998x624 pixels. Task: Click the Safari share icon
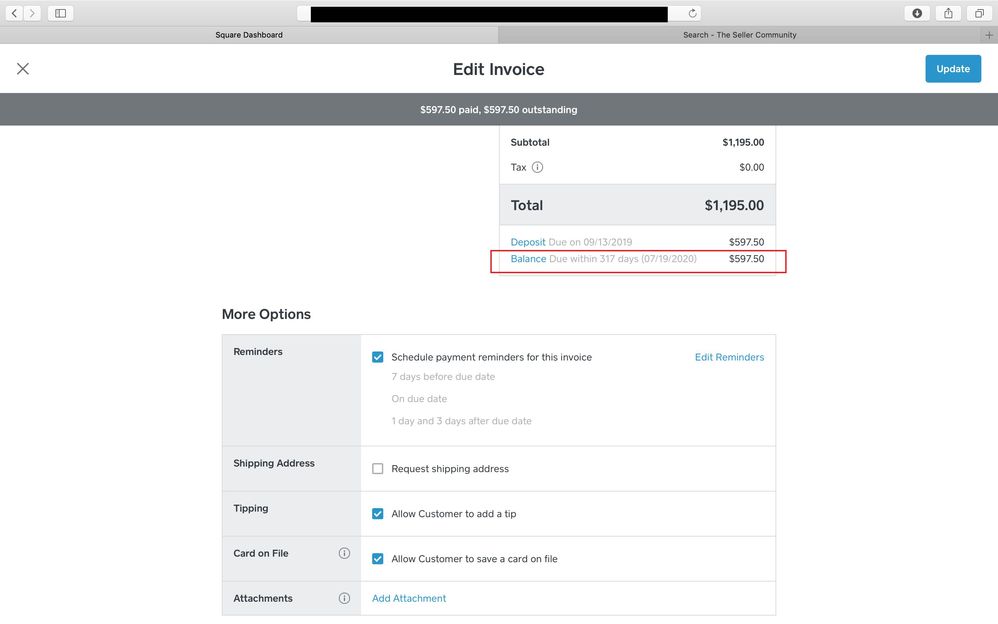pyautogui.click(x=948, y=13)
